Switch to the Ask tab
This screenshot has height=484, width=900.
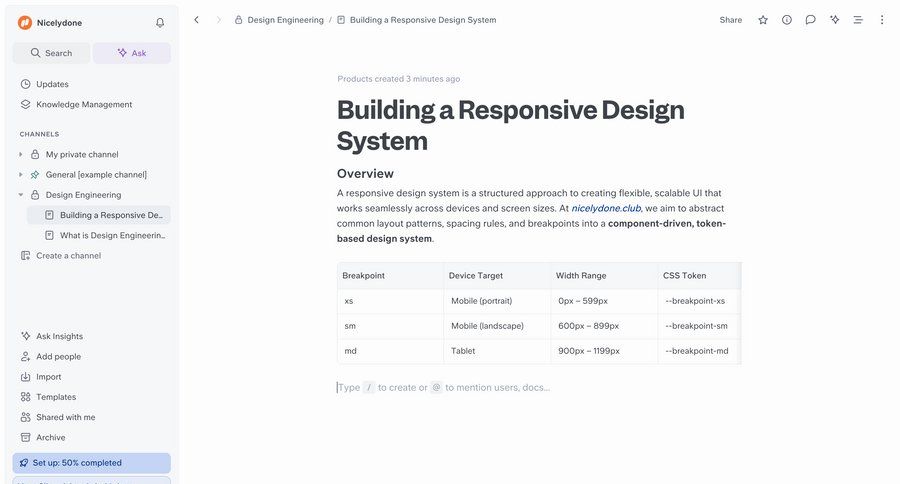[132, 53]
